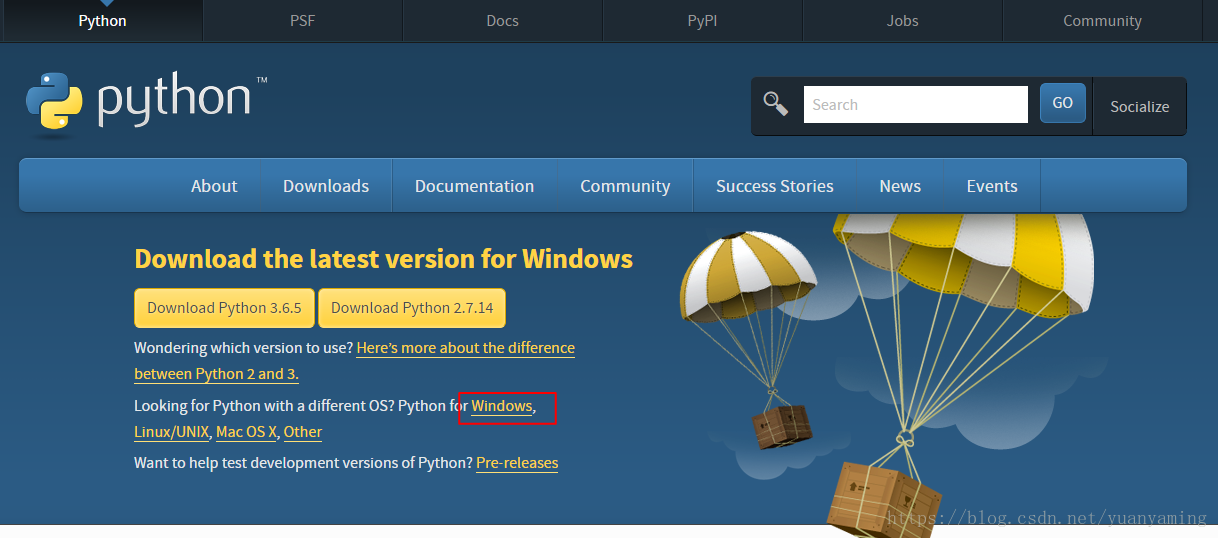Switch to the Python top tab
Viewport: 1218px width, 538px height.
pos(102,21)
